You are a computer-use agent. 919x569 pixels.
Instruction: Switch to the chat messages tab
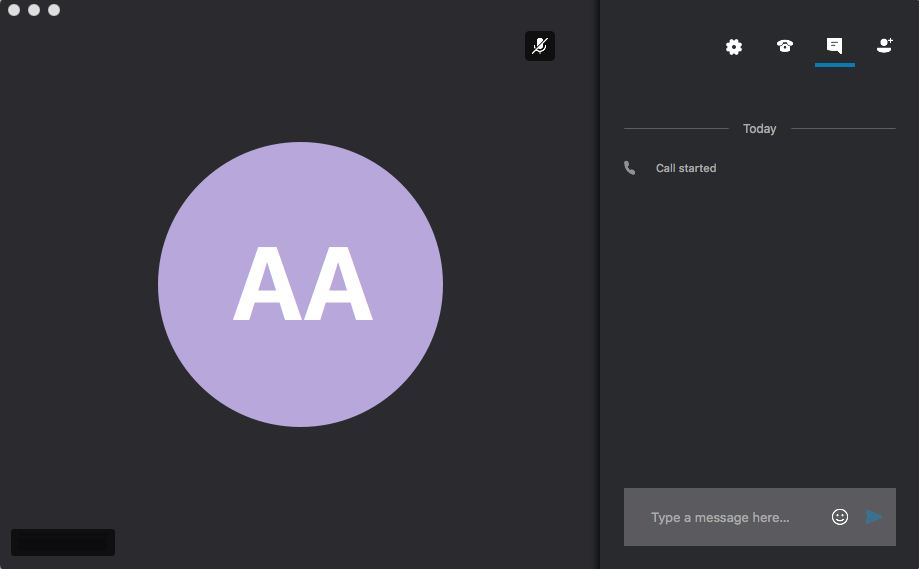[x=834, y=46]
